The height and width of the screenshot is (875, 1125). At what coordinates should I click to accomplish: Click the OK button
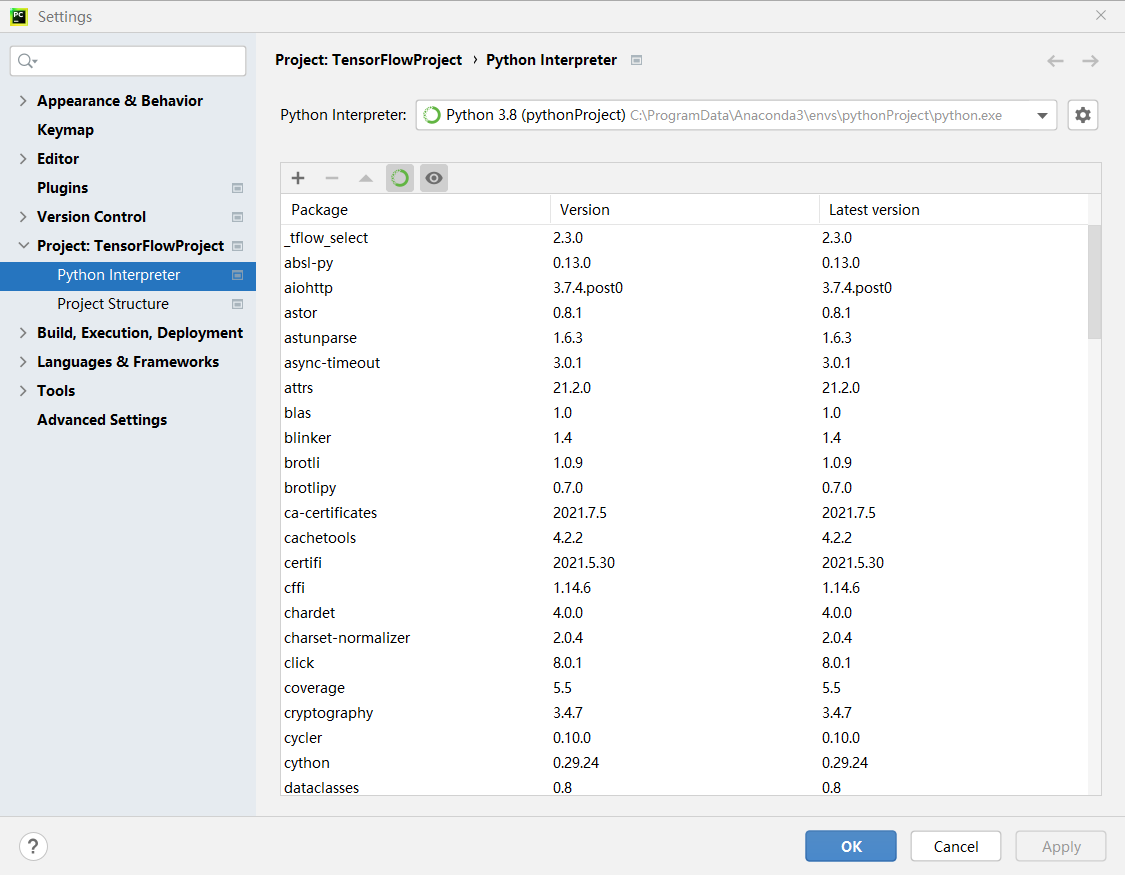coord(850,846)
